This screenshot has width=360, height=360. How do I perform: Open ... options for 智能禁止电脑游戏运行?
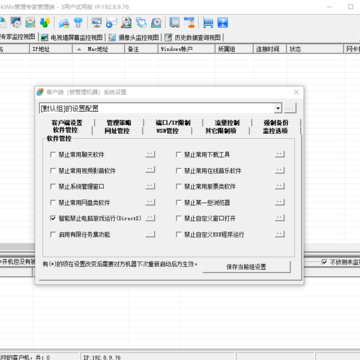(151, 218)
